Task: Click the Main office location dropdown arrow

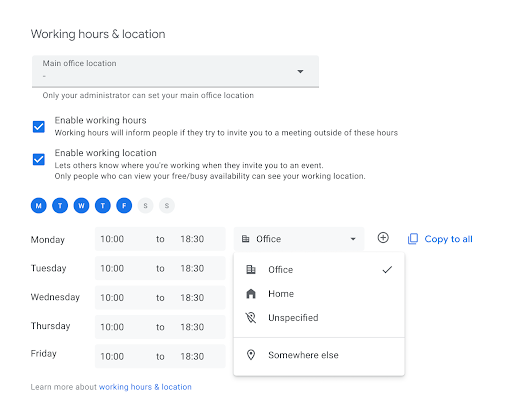Action: click(x=300, y=71)
